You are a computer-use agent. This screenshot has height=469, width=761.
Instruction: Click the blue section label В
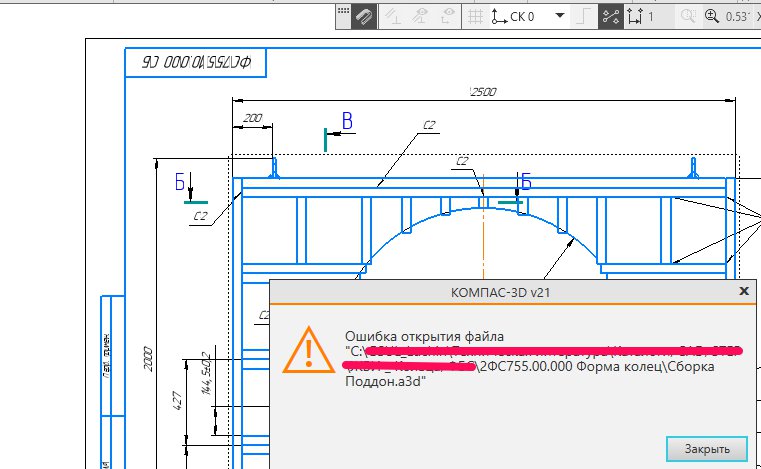(347, 120)
